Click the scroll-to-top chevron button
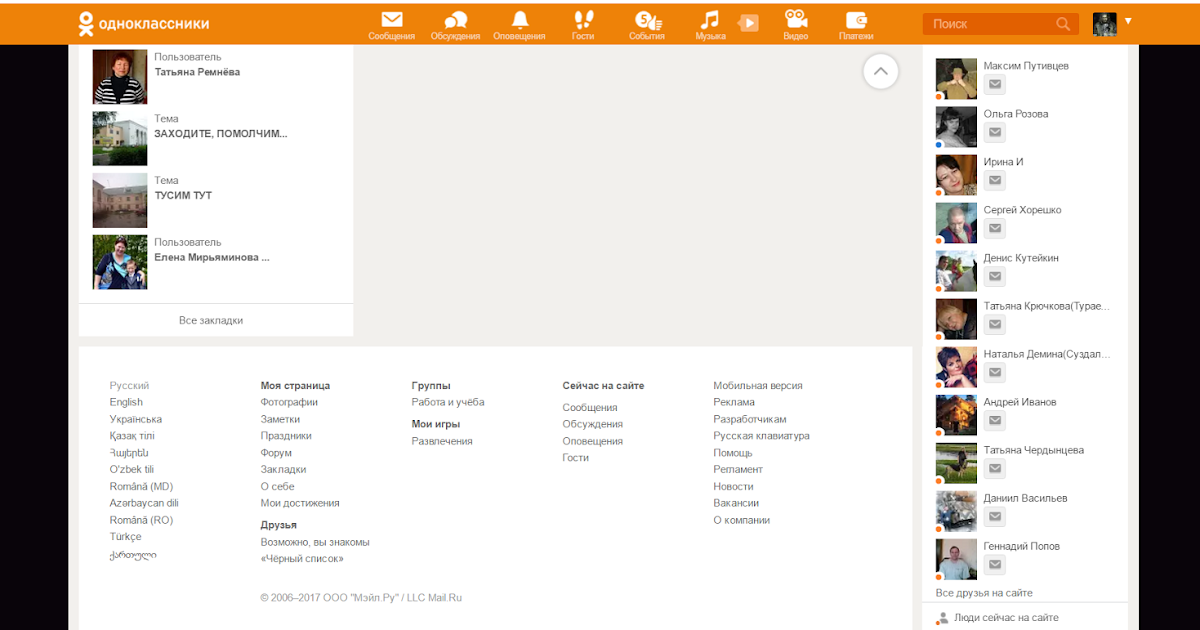 pyautogui.click(x=880, y=71)
